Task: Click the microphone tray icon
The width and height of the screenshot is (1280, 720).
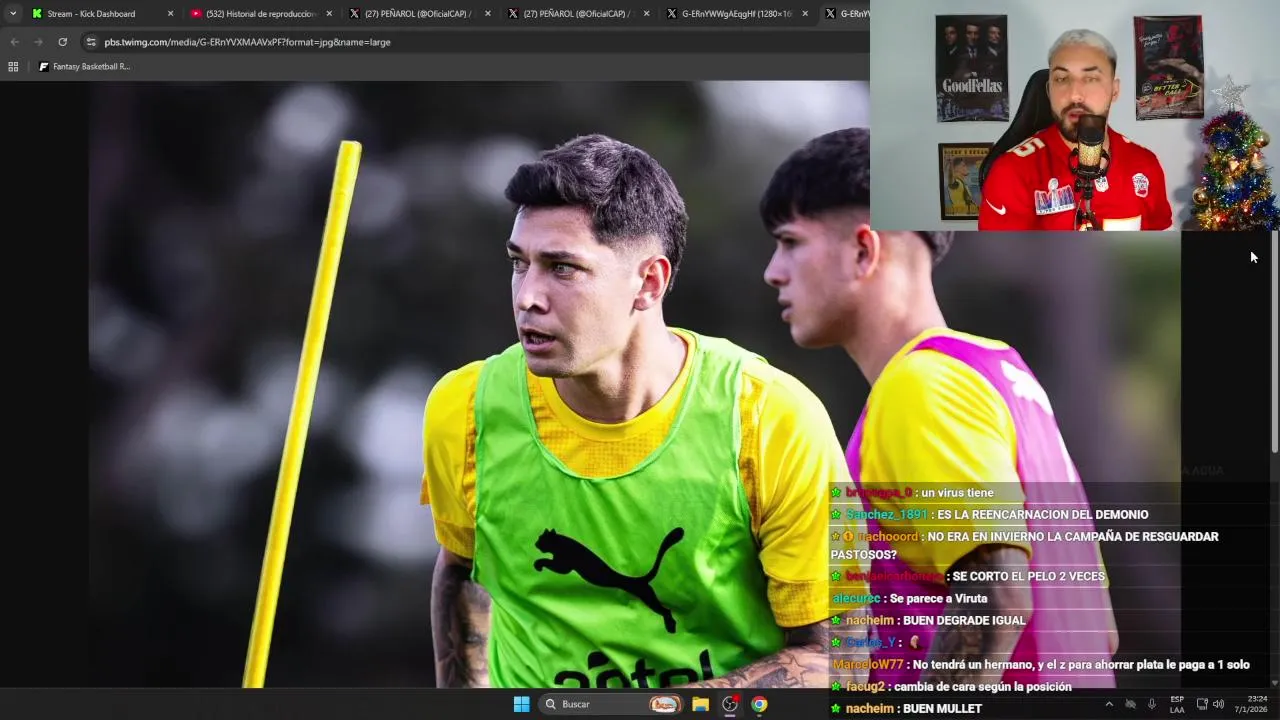Action: (x=1152, y=704)
